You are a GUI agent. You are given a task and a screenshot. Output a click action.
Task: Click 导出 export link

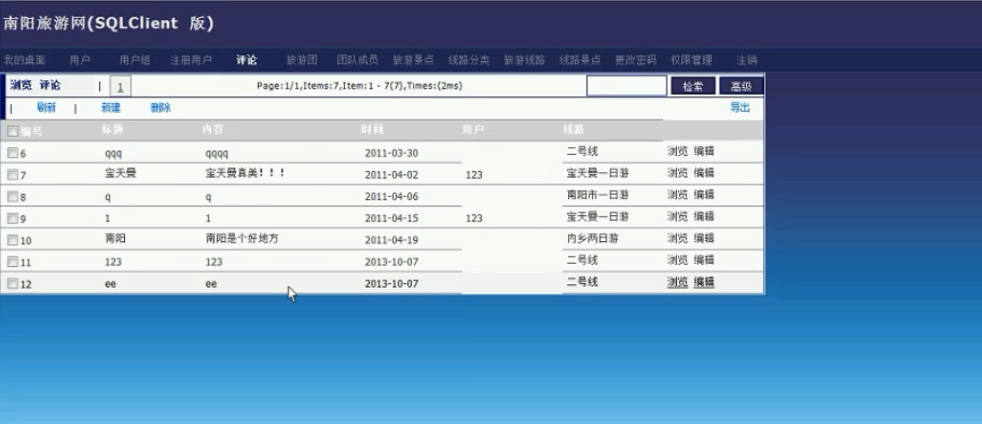(x=740, y=108)
